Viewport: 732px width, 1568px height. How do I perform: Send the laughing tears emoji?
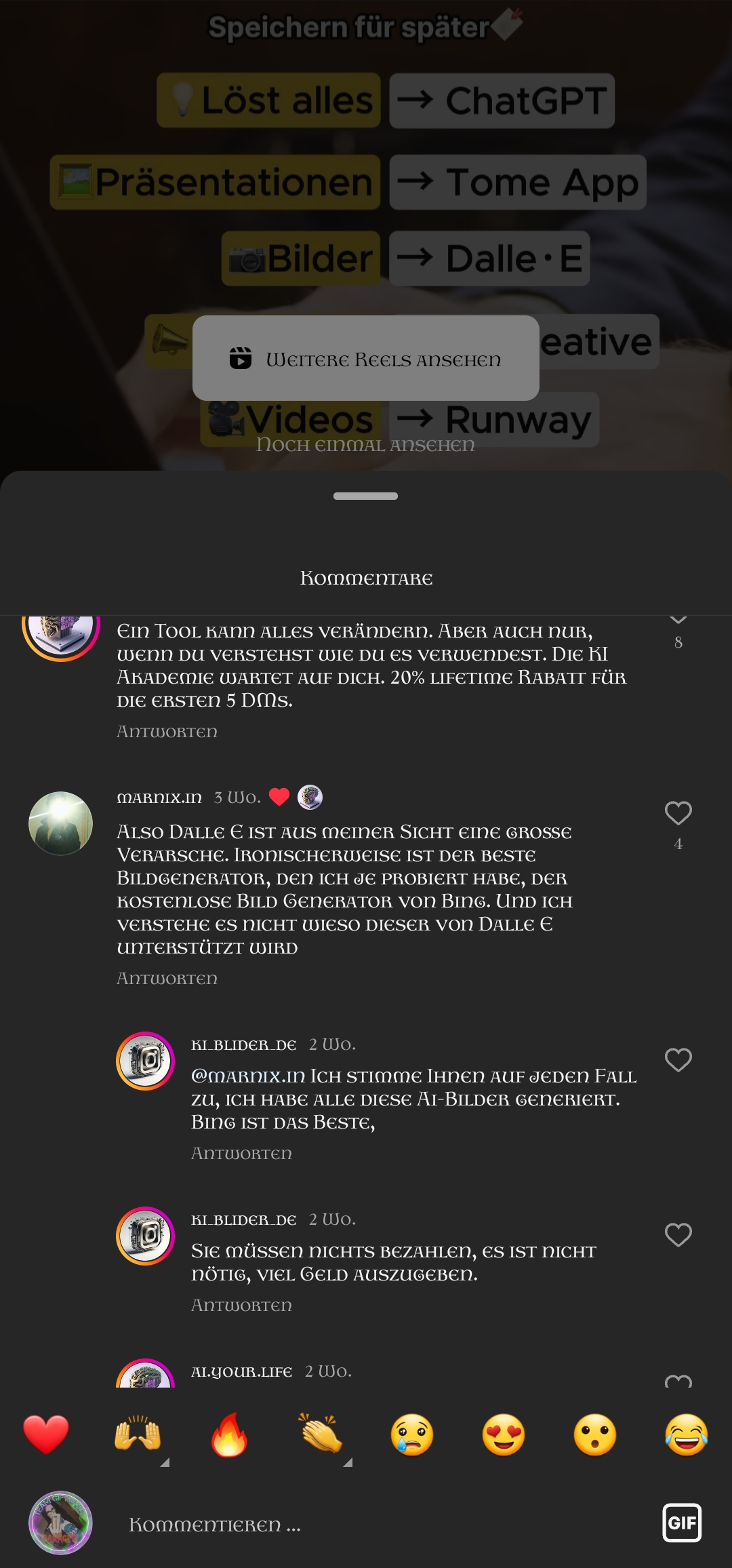tap(687, 1435)
